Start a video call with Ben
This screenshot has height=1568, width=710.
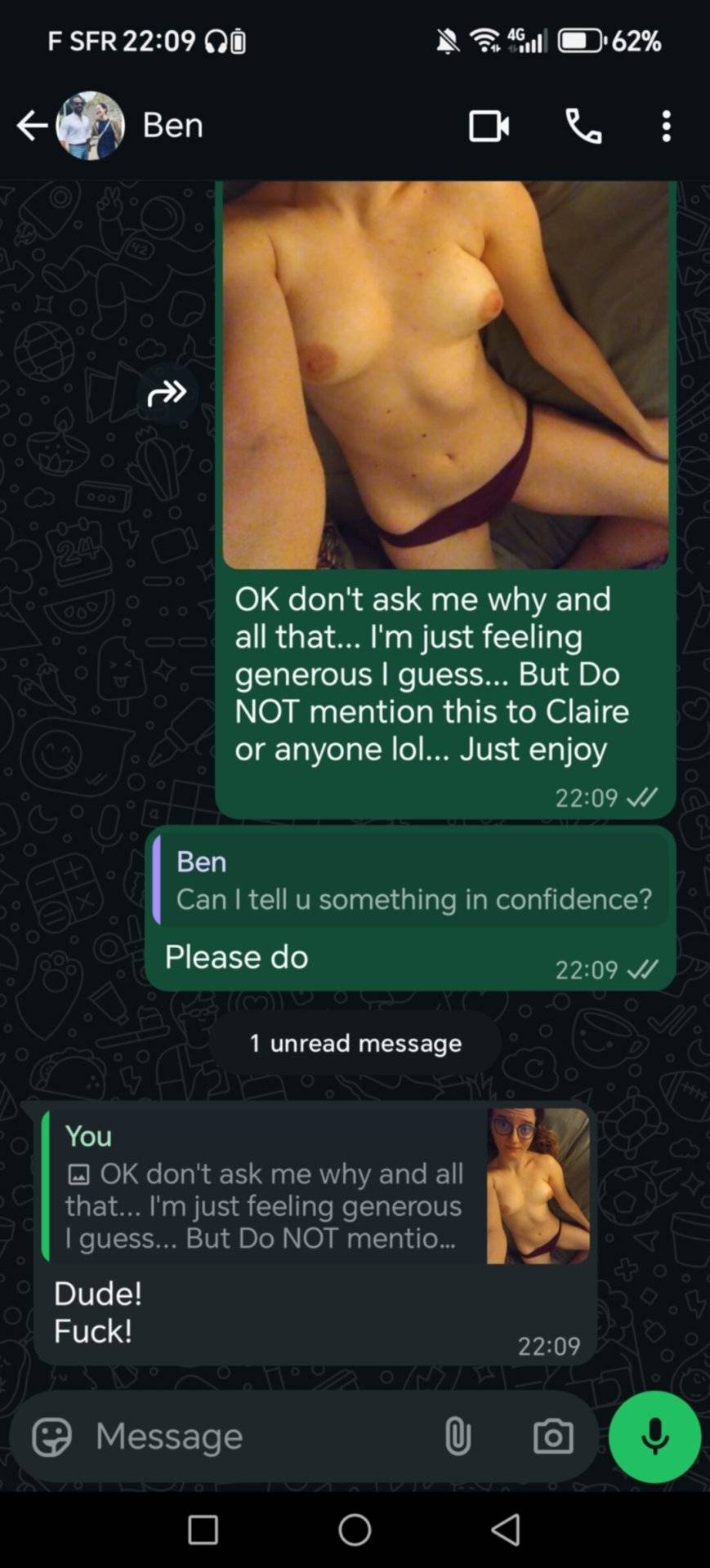[489, 127]
